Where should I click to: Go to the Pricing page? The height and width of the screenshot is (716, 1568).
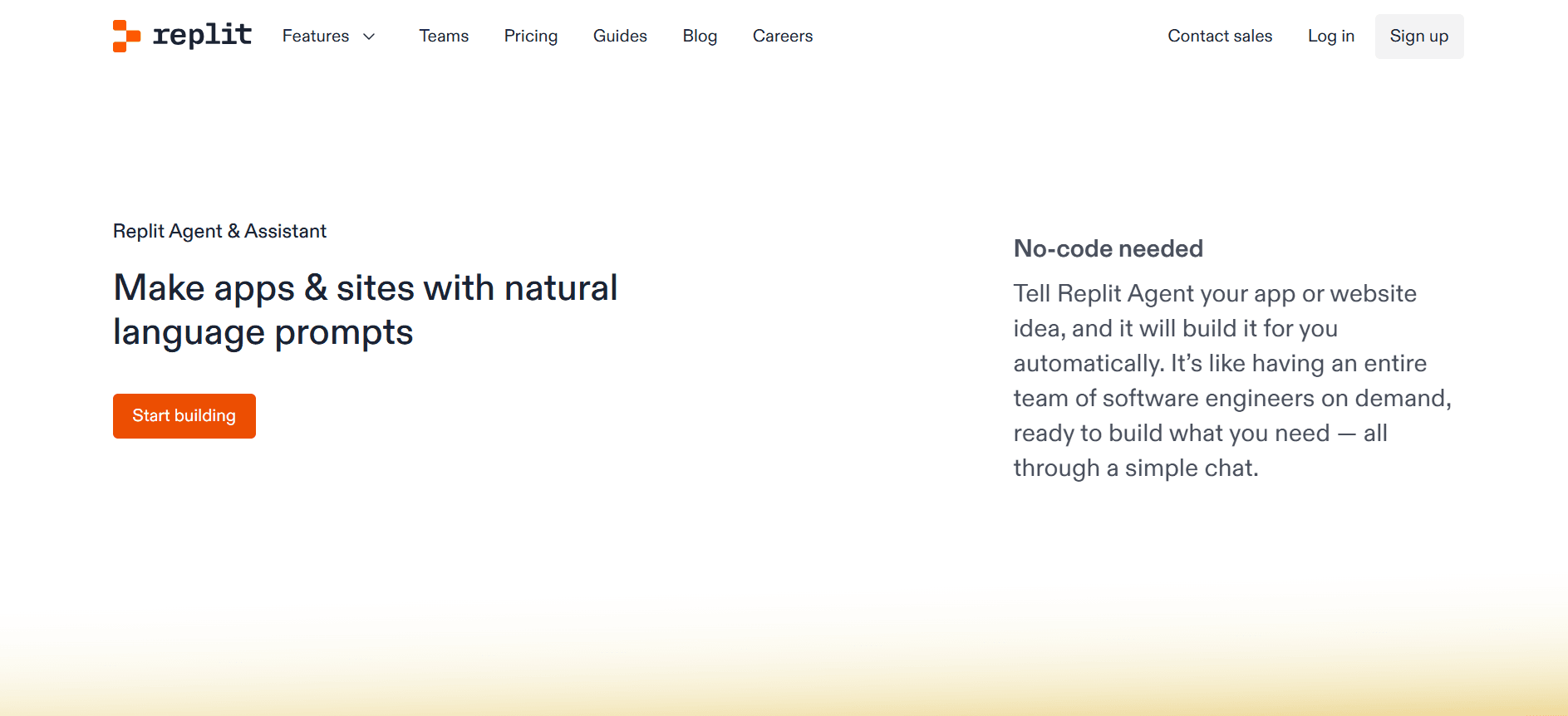[531, 36]
